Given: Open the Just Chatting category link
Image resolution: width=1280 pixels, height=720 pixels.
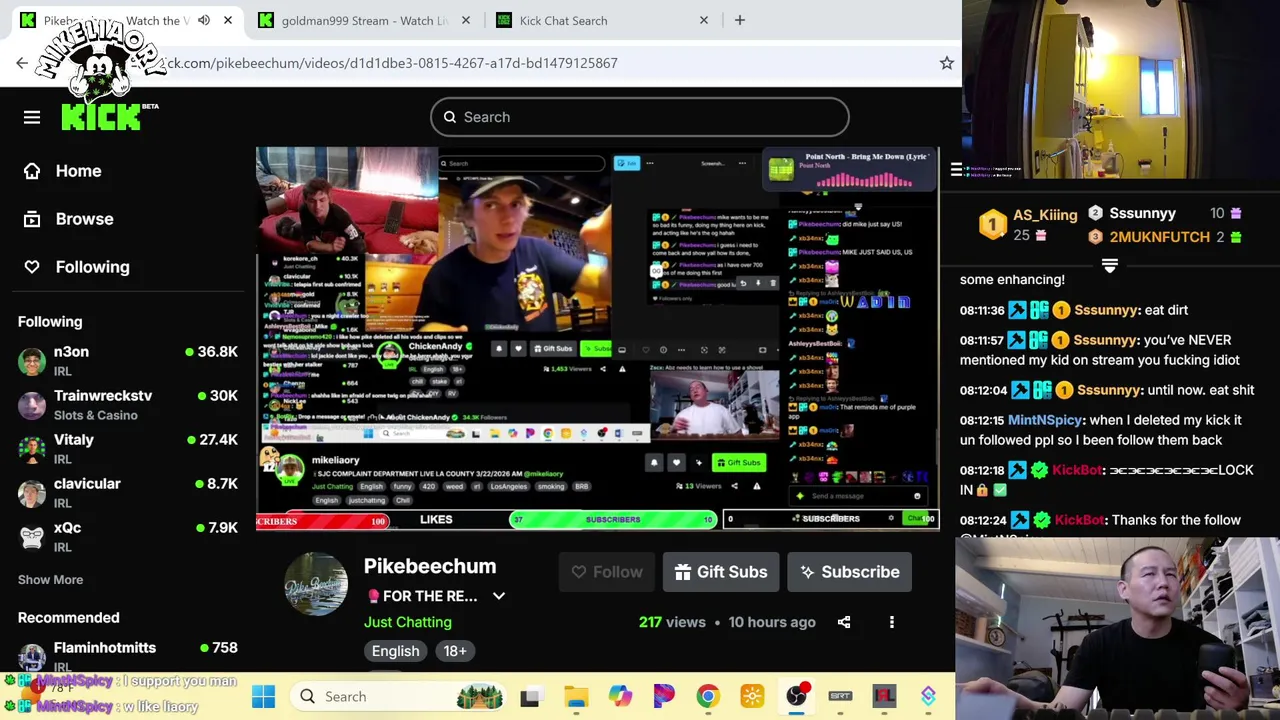Looking at the screenshot, I should 408,622.
